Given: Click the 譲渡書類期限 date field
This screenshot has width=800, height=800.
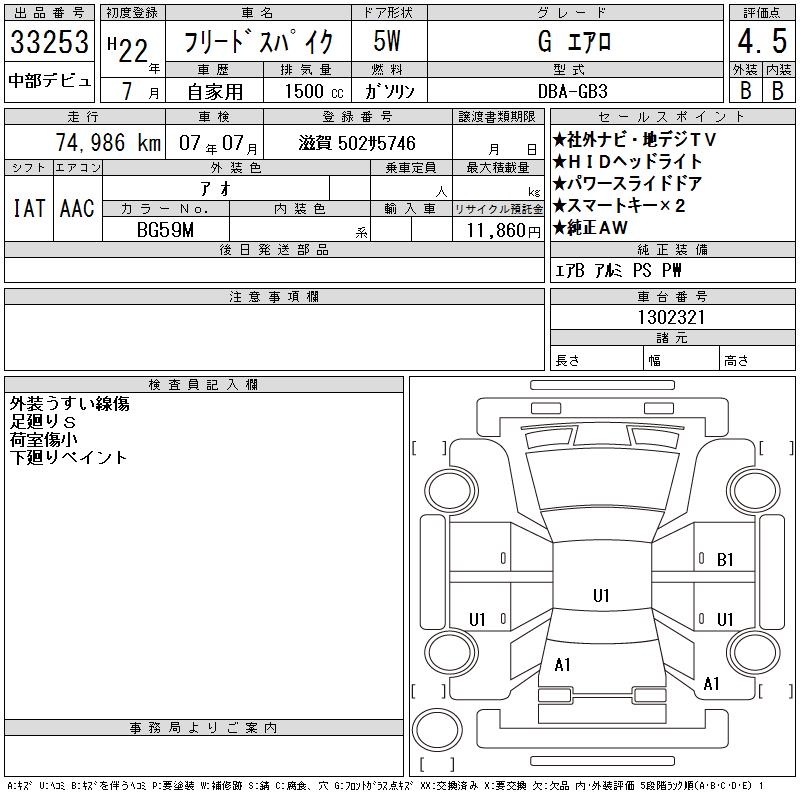Looking at the screenshot, I should pos(498,142).
